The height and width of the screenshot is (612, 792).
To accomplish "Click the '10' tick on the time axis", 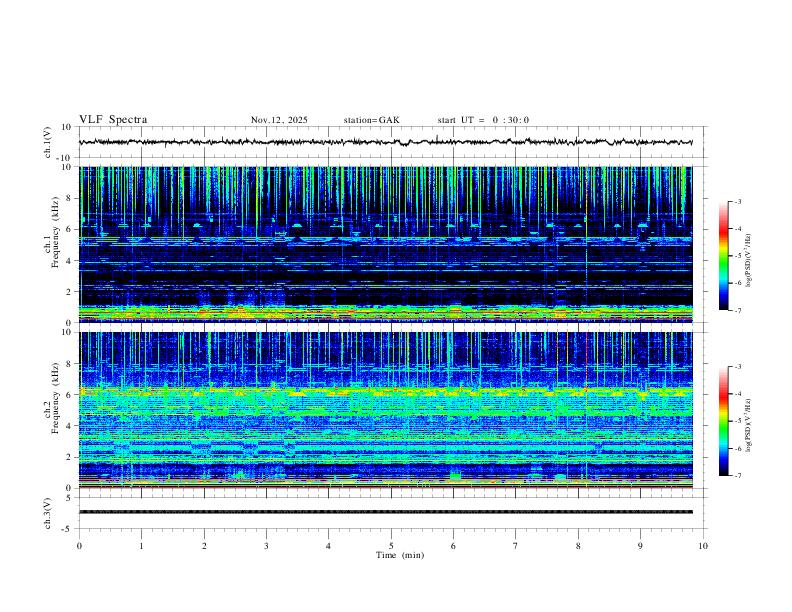I will pyautogui.click(x=703, y=546).
